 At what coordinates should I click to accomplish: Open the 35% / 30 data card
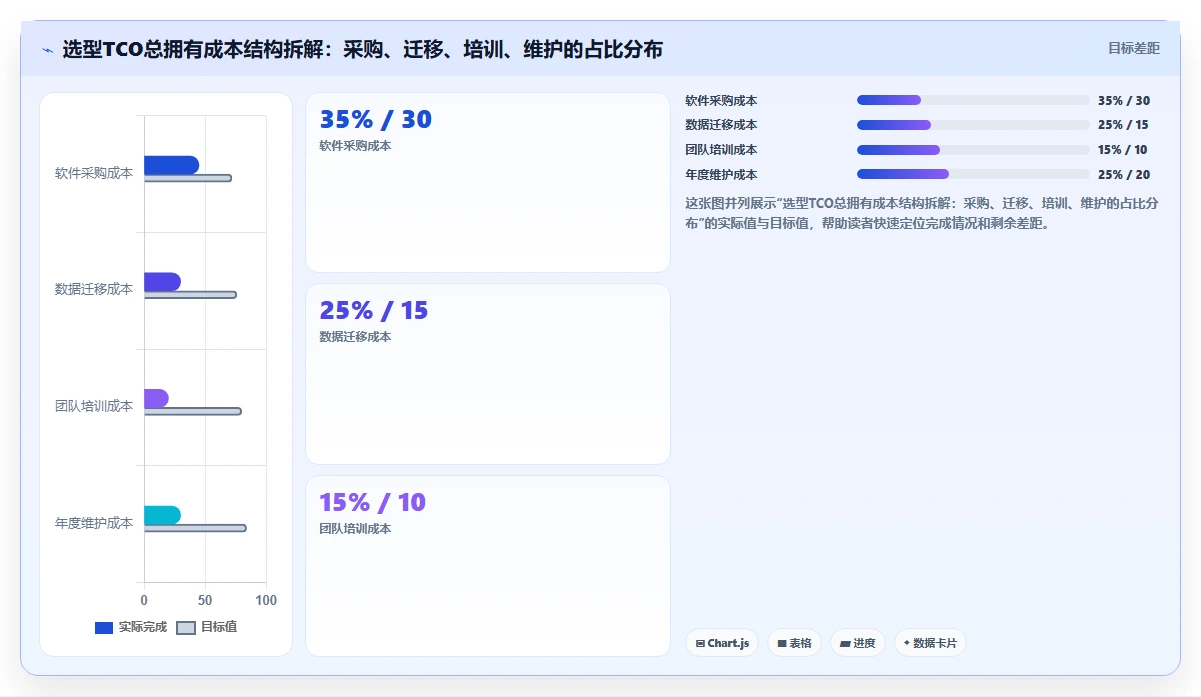[488, 182]
